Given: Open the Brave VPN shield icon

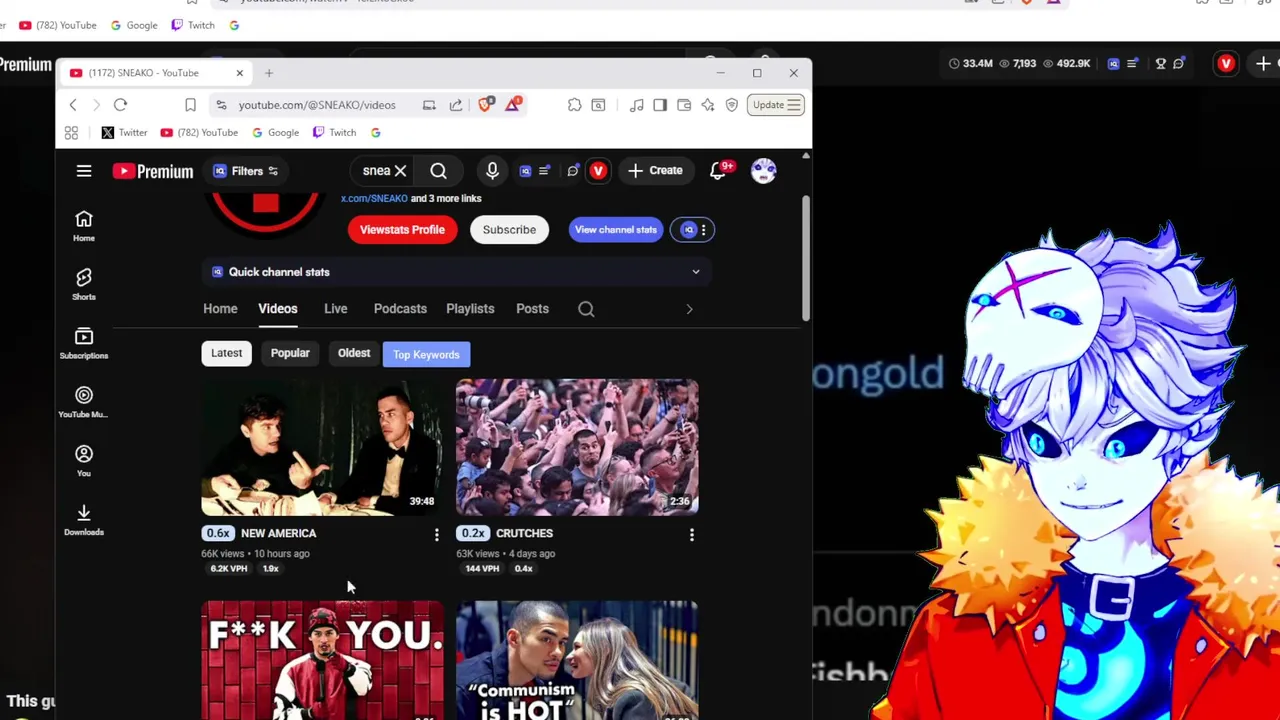Looking at the screenshot, I should point(732,105).
